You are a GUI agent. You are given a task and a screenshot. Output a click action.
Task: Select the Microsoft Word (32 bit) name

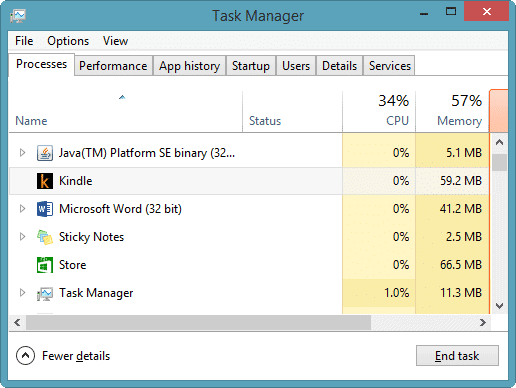[x=120, y=209]
